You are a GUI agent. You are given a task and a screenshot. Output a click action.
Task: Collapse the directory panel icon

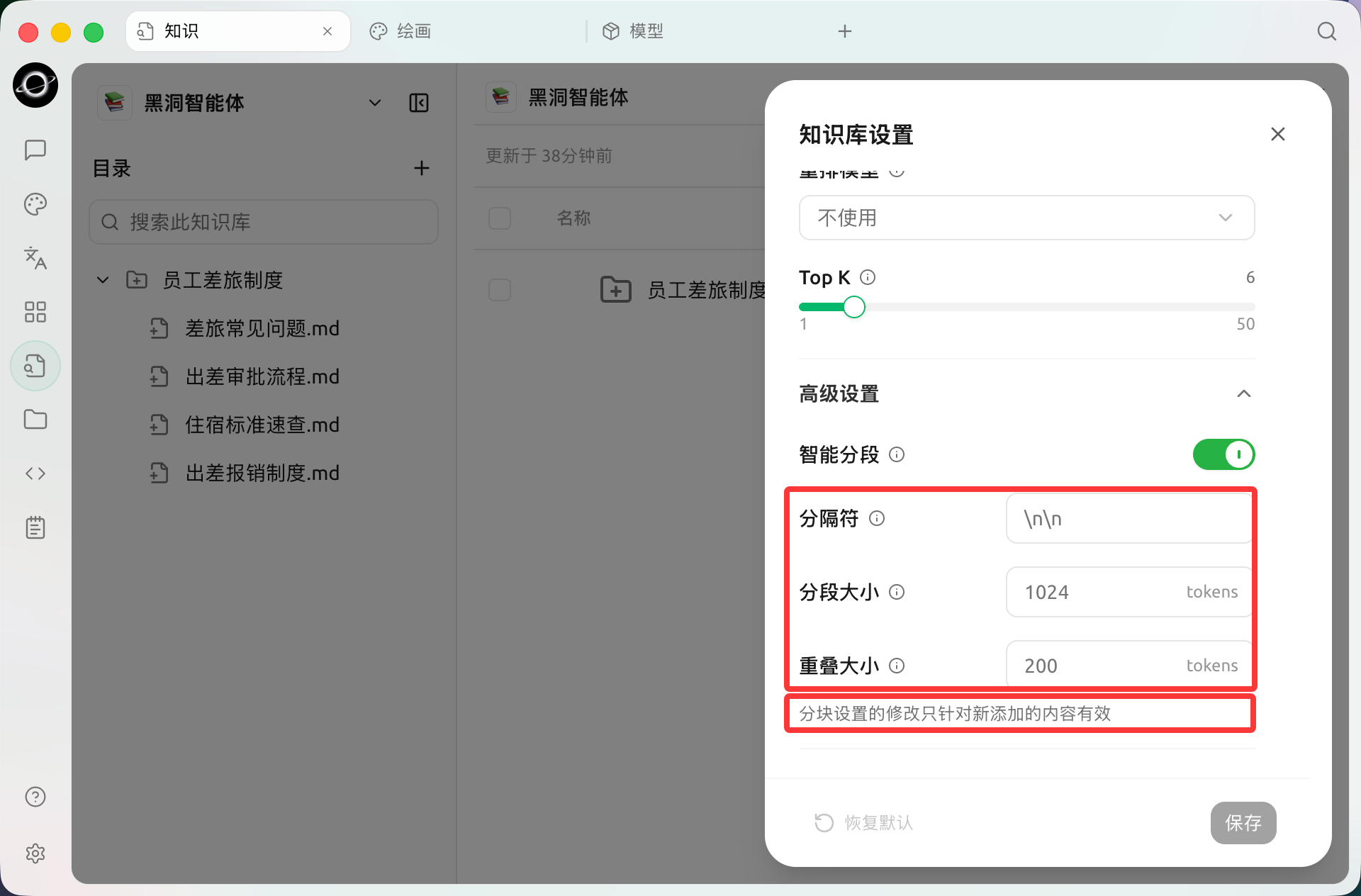point(419,103)
